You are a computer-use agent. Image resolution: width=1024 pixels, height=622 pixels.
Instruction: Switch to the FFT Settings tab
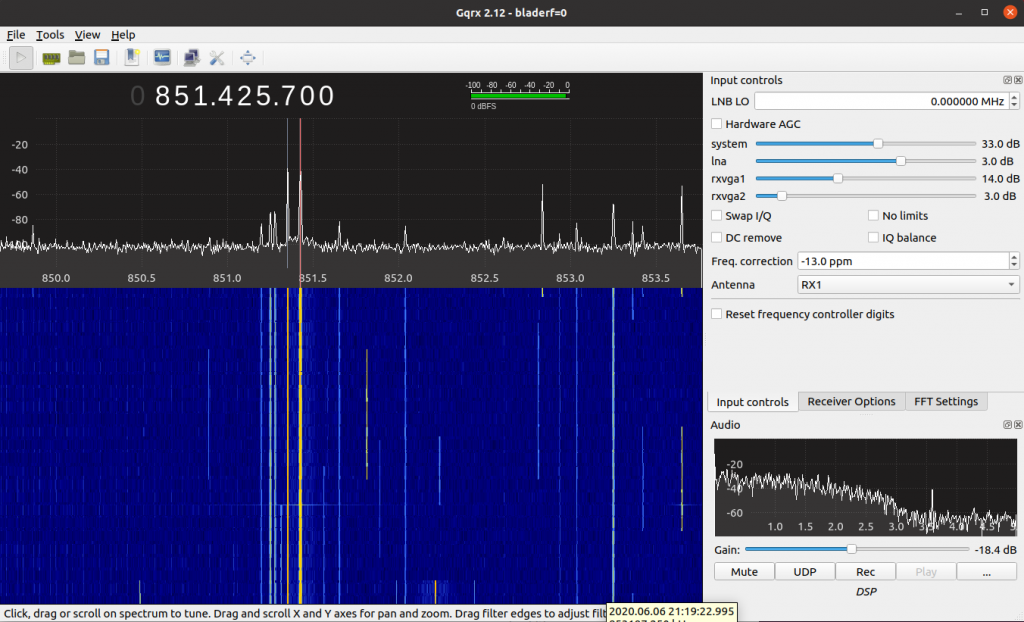pos(946,401)
